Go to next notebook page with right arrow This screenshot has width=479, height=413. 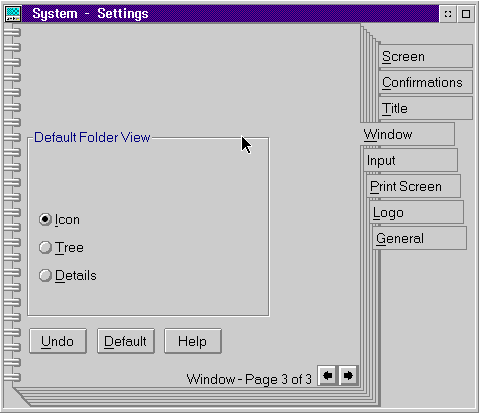pyautogui.click(x=348, y=376)
